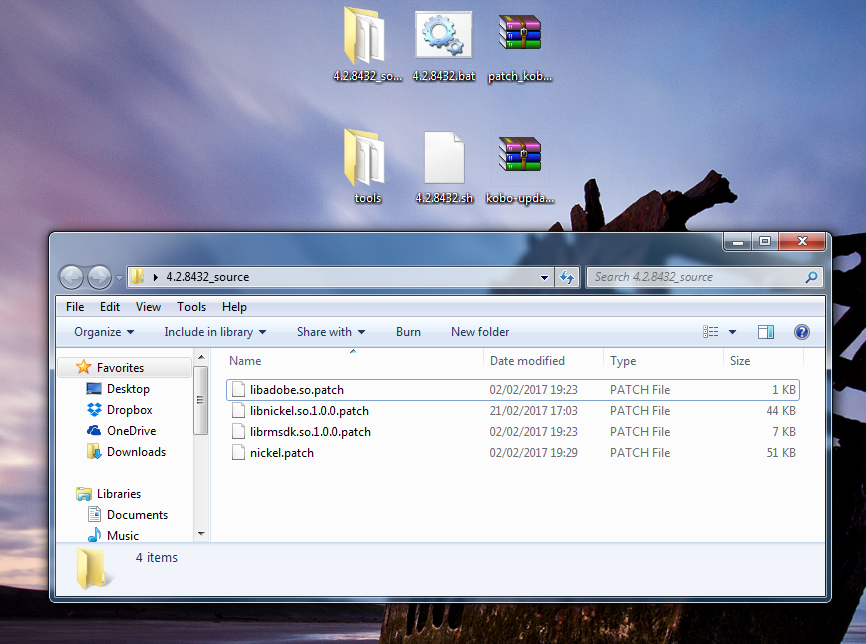Minimize the Explorer window
866x644 pixels.
click(737, 241)
